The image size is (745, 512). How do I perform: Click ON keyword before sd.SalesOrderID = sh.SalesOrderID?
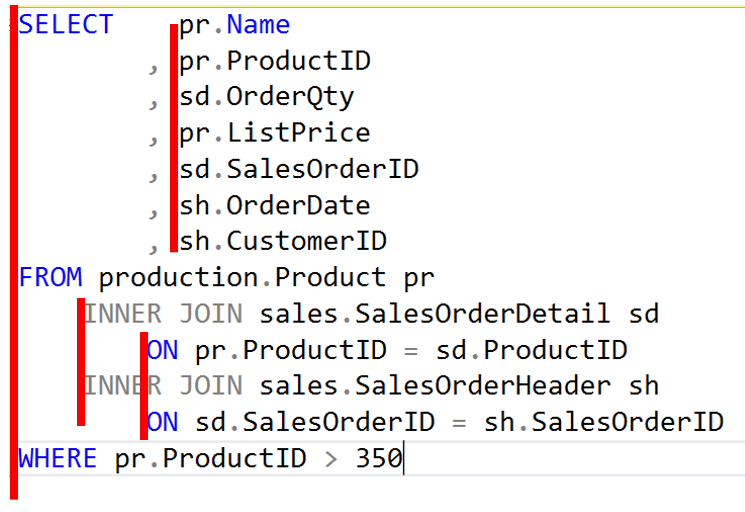click(163, 422)
